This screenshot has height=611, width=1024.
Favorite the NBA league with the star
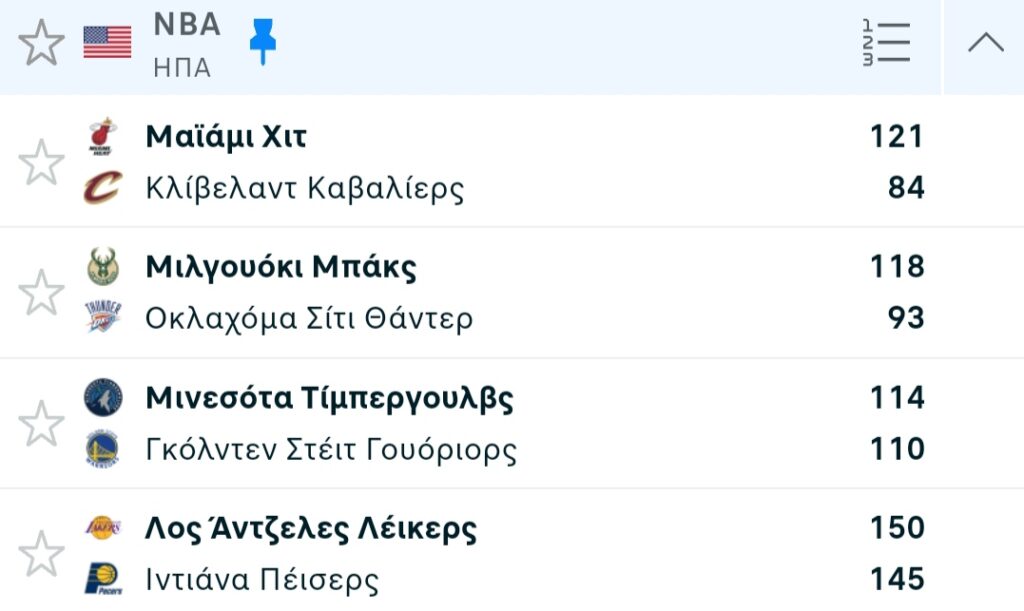pyautogui.click(x=41, y=43)
